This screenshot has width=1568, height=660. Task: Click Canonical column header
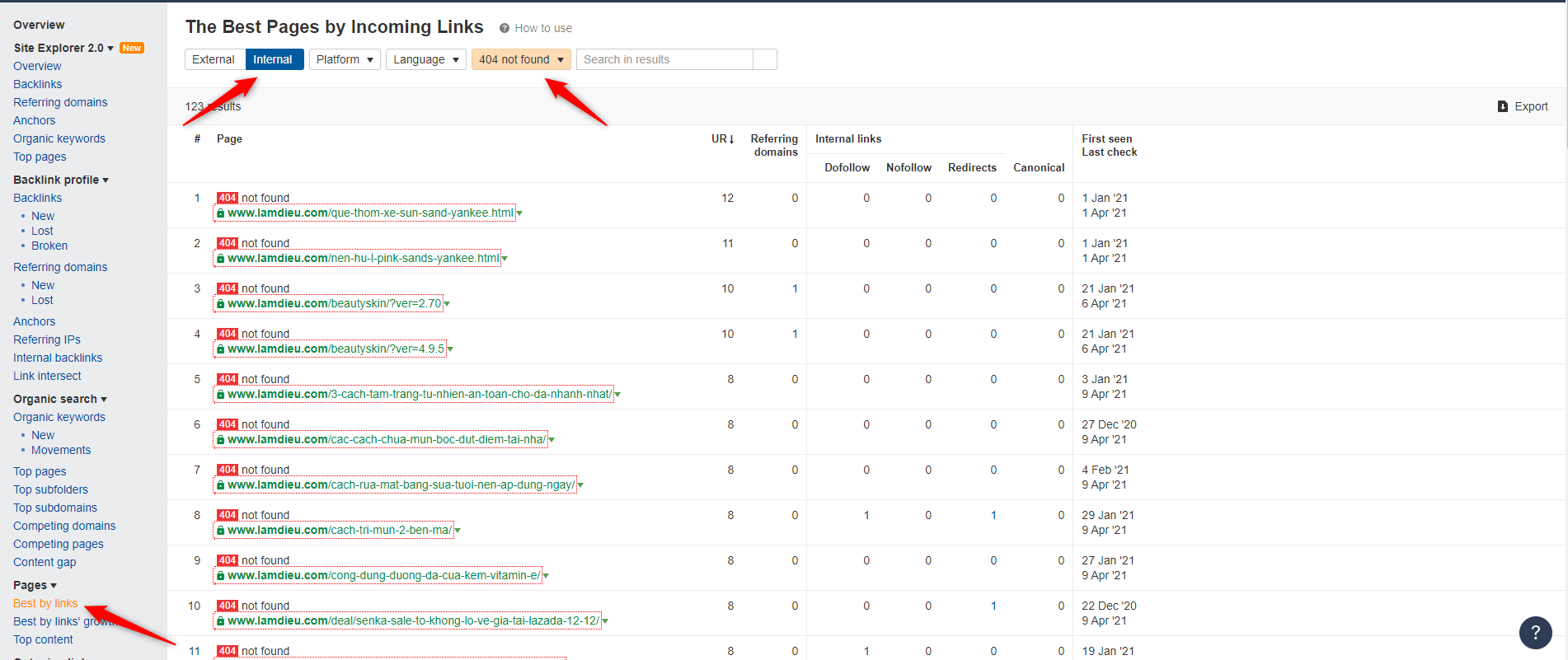click(1039, 167)
